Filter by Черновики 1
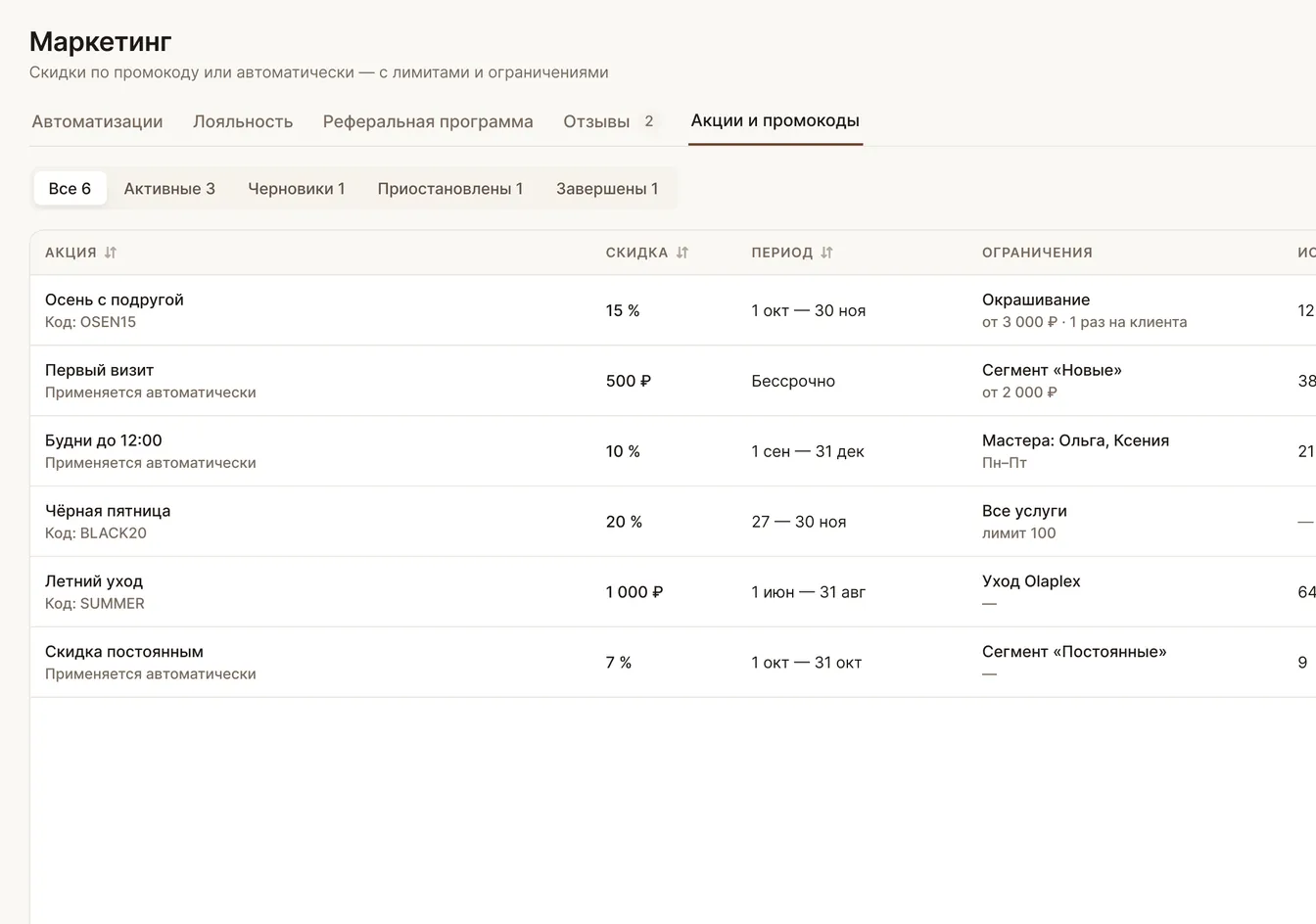1316x924 pixels. pyautogui.click(x=297, y=188)
